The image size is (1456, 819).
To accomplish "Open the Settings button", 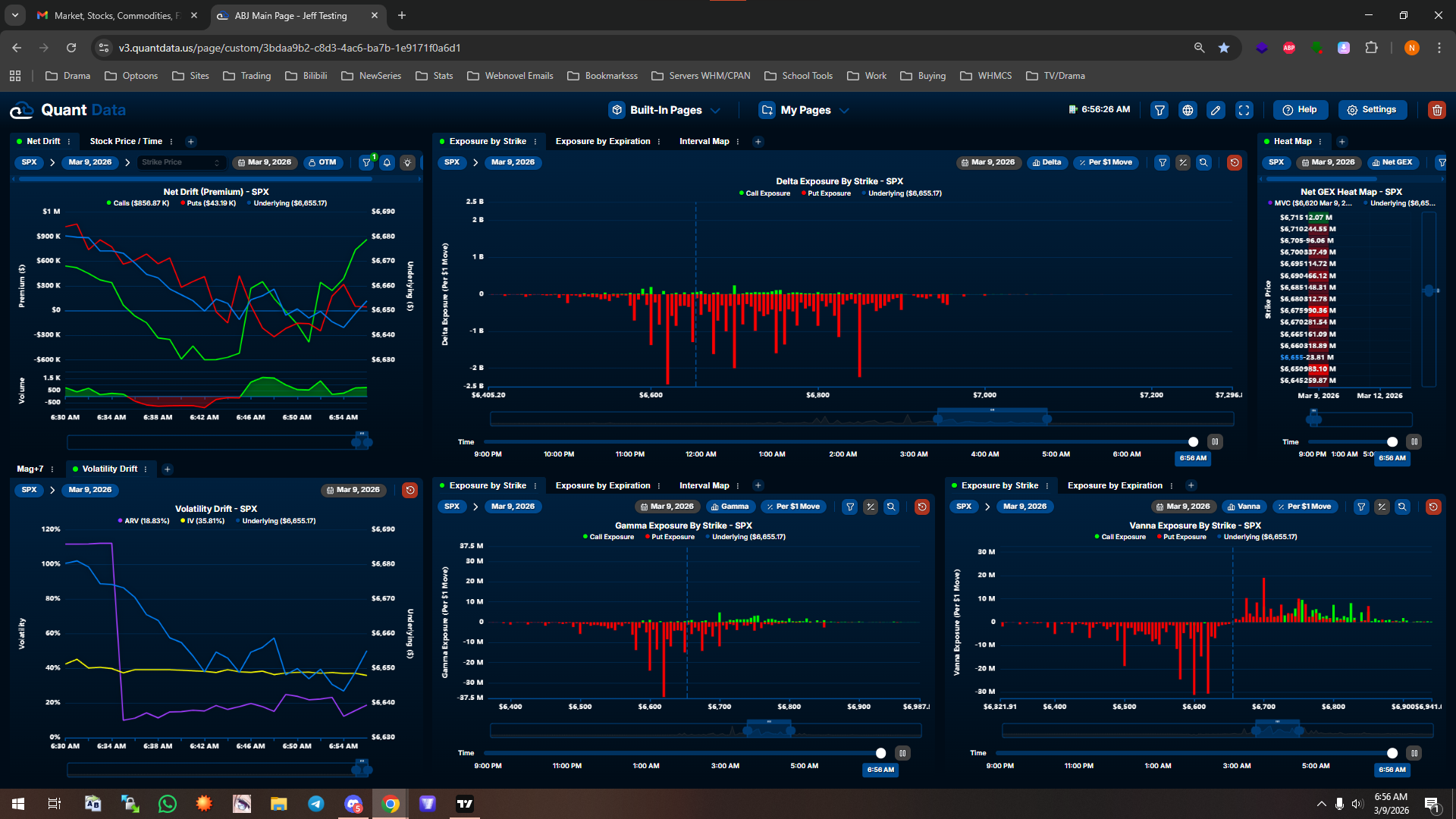I will pos(1372,110).
